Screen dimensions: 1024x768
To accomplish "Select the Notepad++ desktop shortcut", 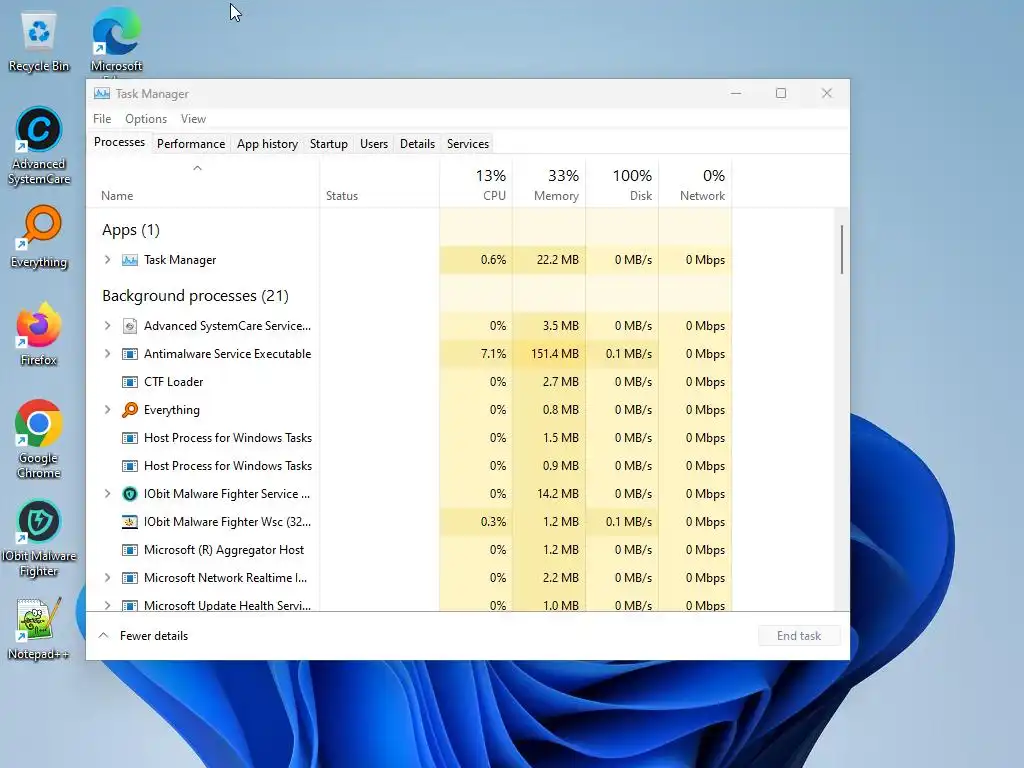I will pyautogui.click(x=39, y=628).
